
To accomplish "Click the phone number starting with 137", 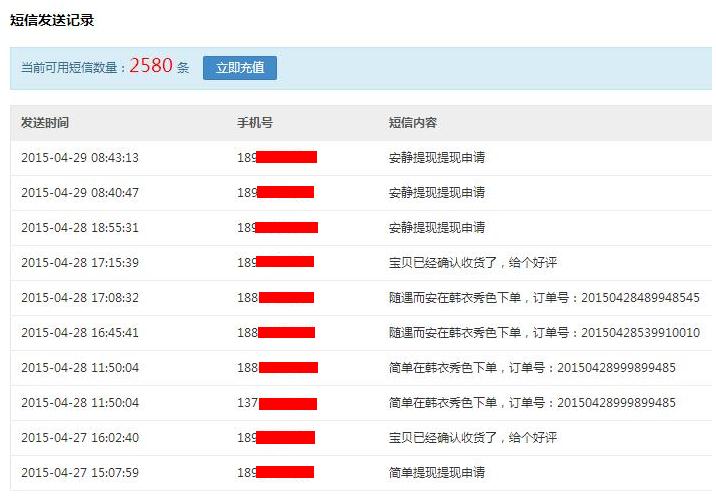I will (277, 403).
